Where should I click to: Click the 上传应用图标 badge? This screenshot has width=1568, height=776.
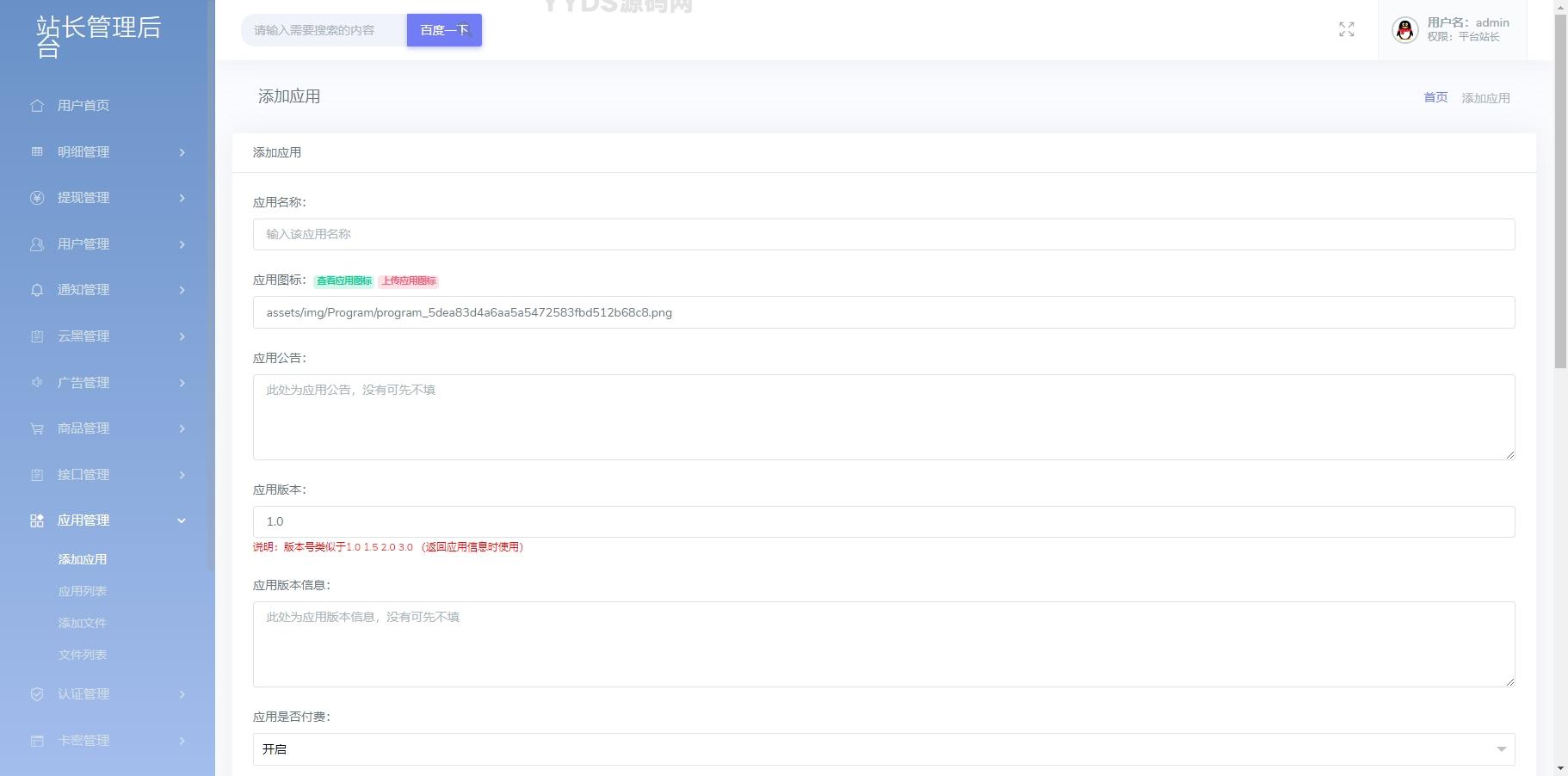click(409, 281)
